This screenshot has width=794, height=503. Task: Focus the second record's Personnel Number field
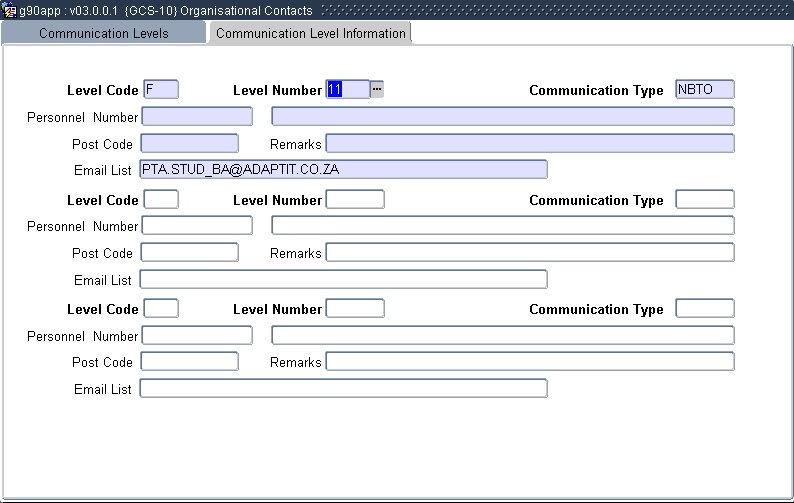point(197,225)
